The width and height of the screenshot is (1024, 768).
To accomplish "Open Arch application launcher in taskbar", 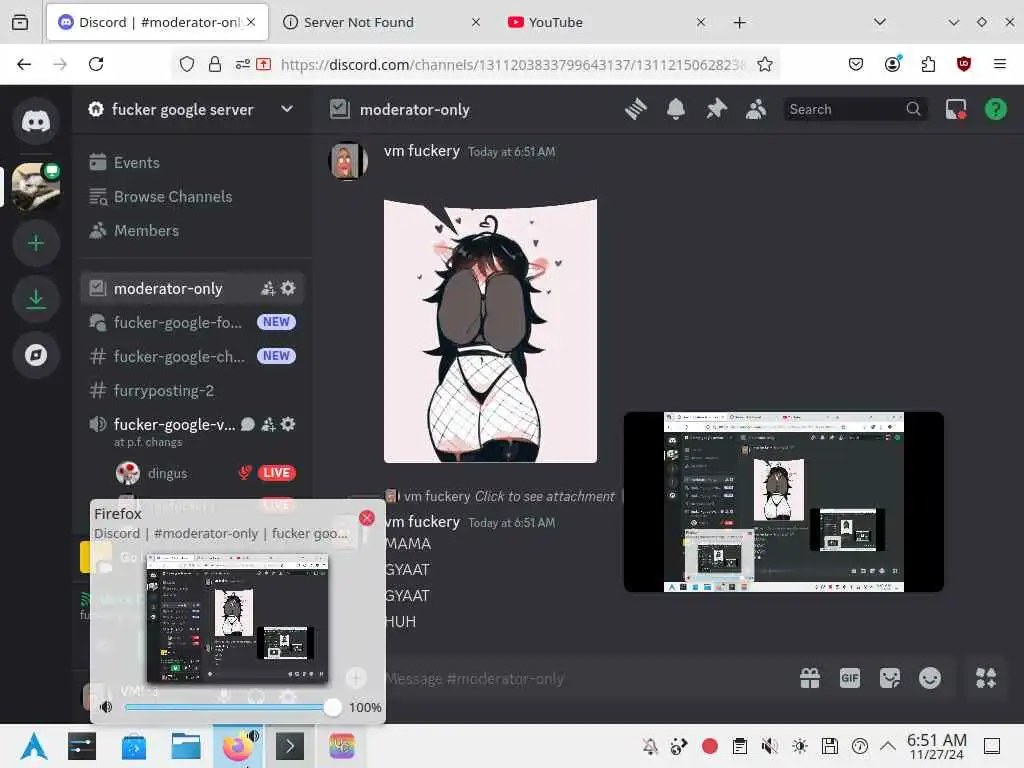I will [x=33, y=746].
